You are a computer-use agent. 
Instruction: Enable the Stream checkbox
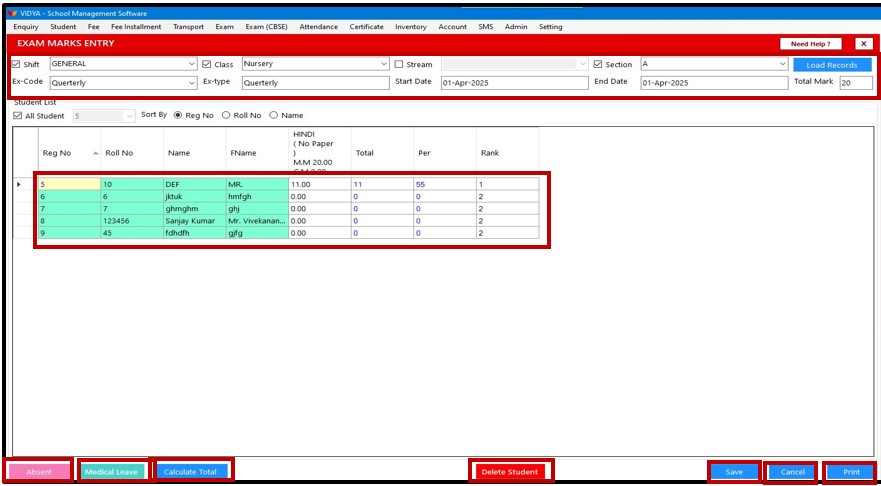pos(398,65)
